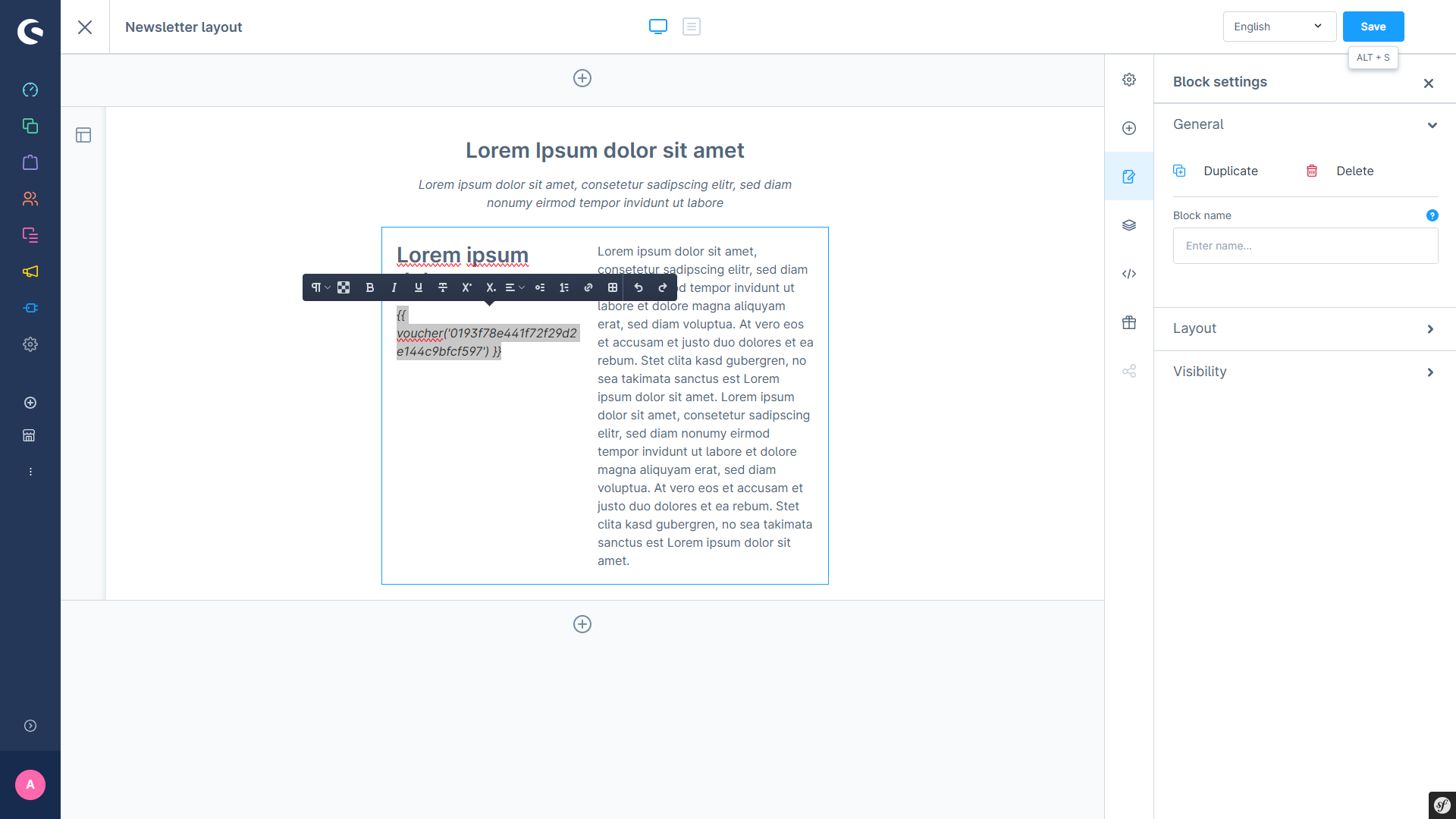
Task: Focus the Block name input field
Action: click(1305, 246)
